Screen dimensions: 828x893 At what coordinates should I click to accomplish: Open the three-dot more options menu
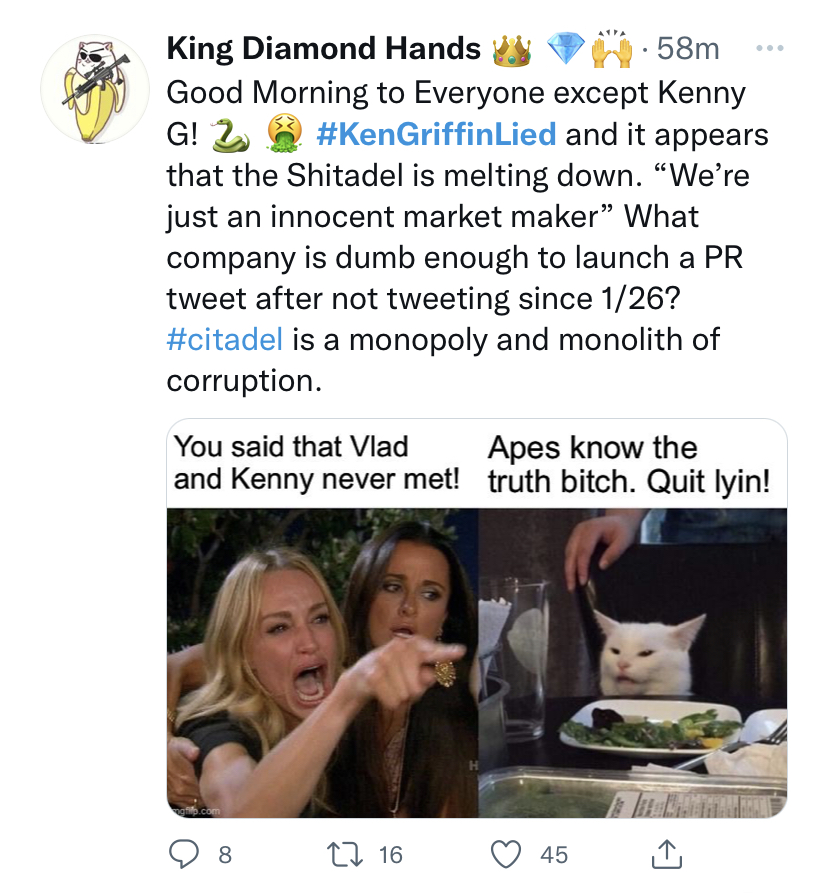(767, 47)
